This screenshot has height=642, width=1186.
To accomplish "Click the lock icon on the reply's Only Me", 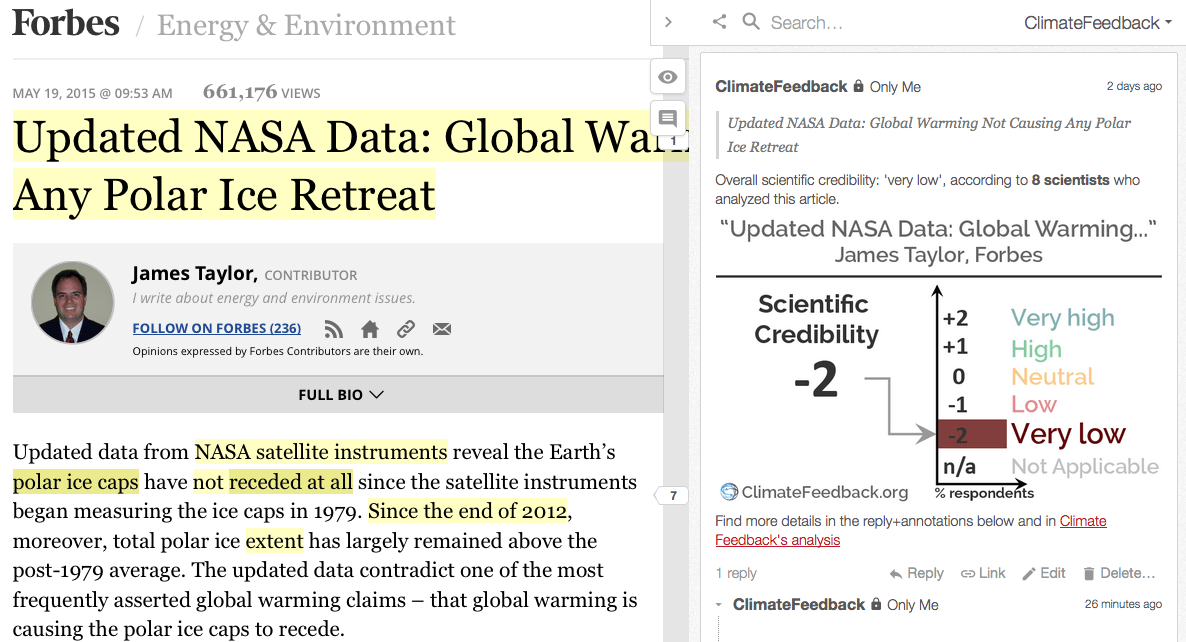I will (876, 604).
